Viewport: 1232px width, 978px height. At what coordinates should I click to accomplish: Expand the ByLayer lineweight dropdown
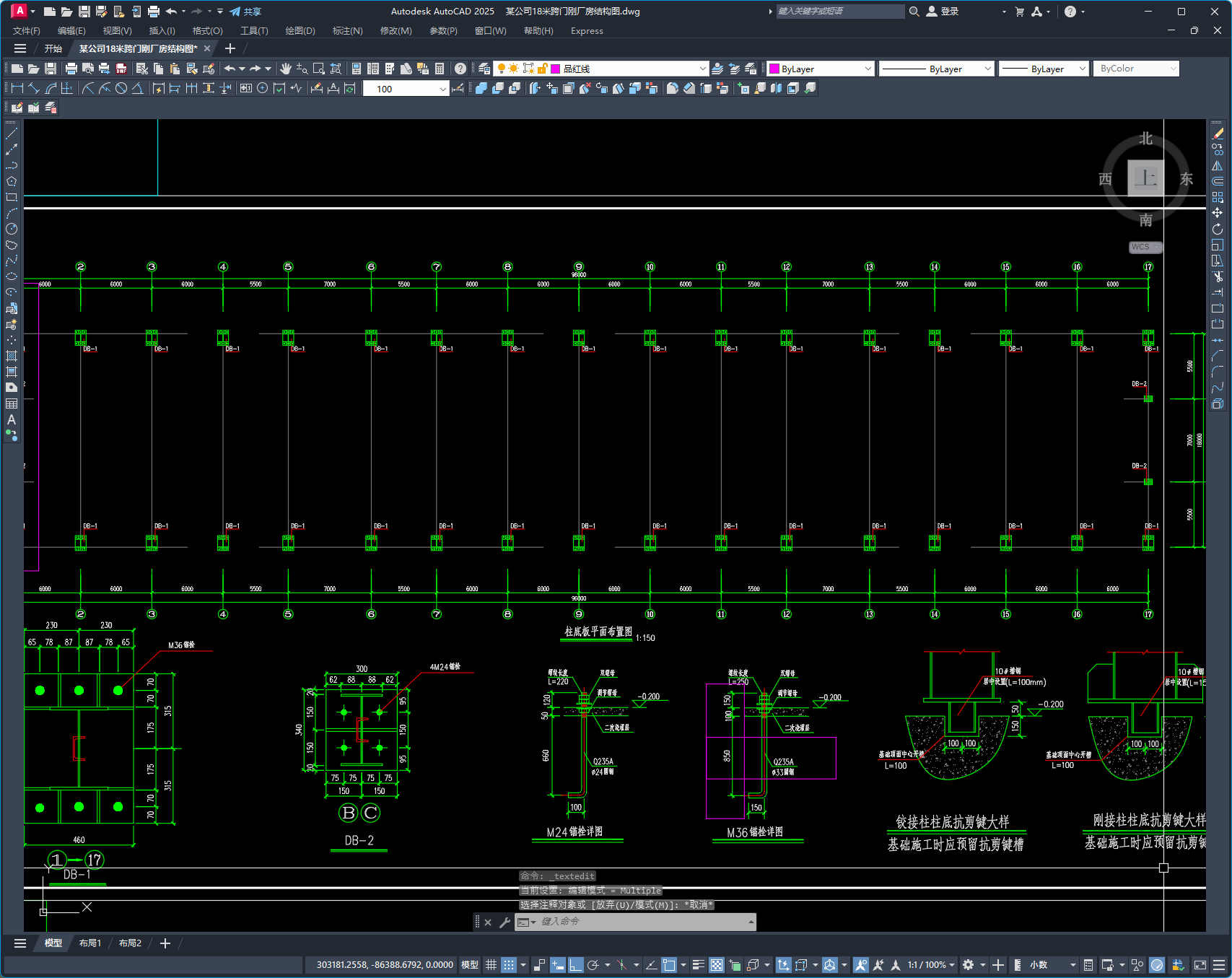[x=1044, y=69]
